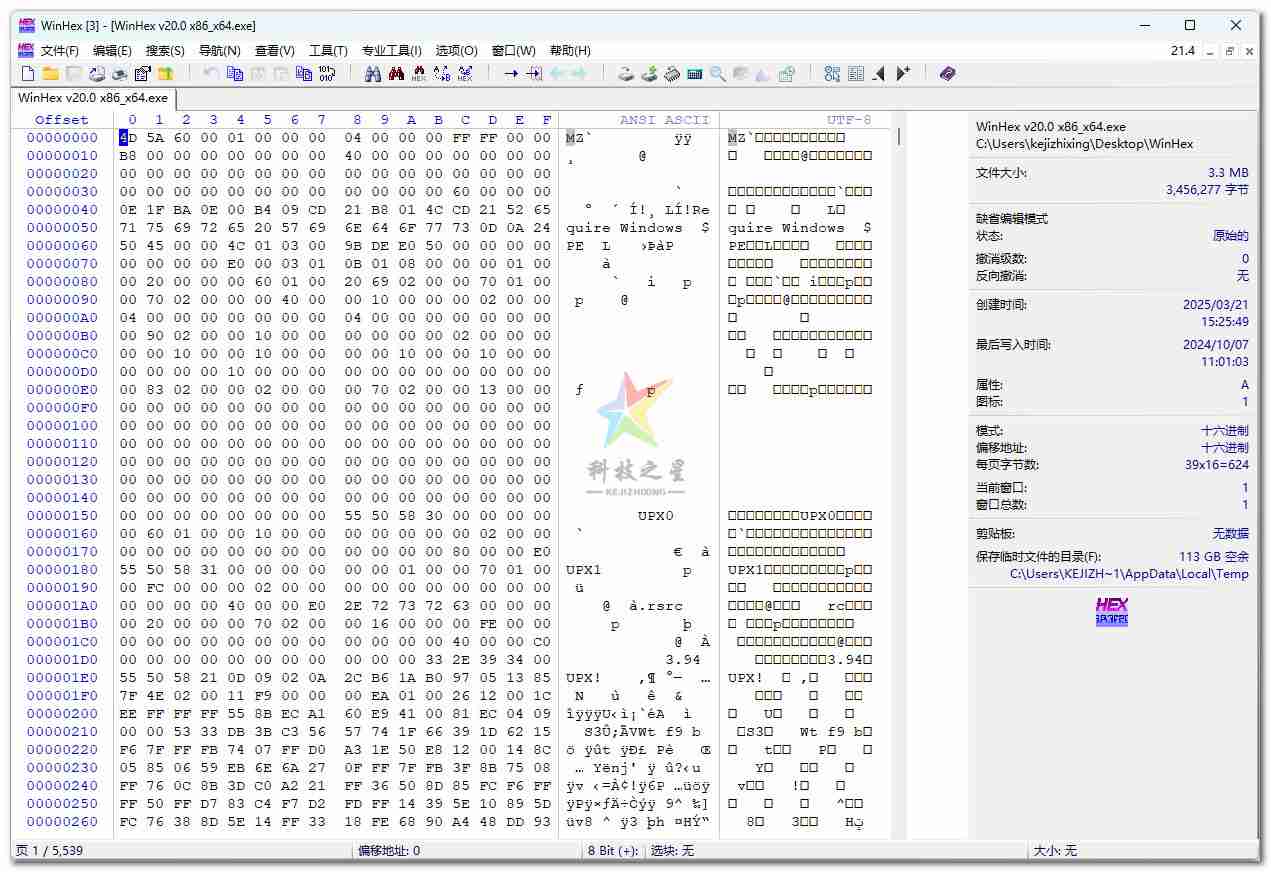This screenshot has height=872, width=1271.
Task: Click the Replace Hex Values icon
Action: pyautogui.click(x=465, y=74)
